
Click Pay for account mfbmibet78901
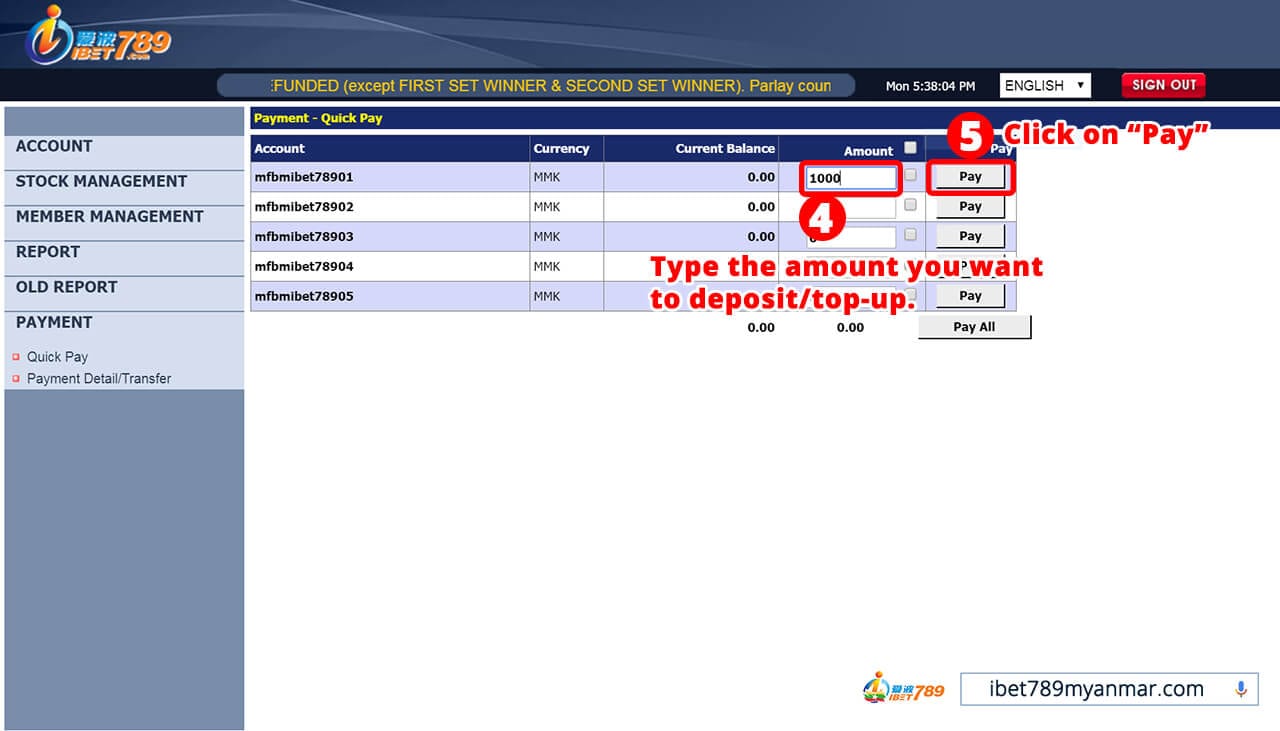click(969, 176)
